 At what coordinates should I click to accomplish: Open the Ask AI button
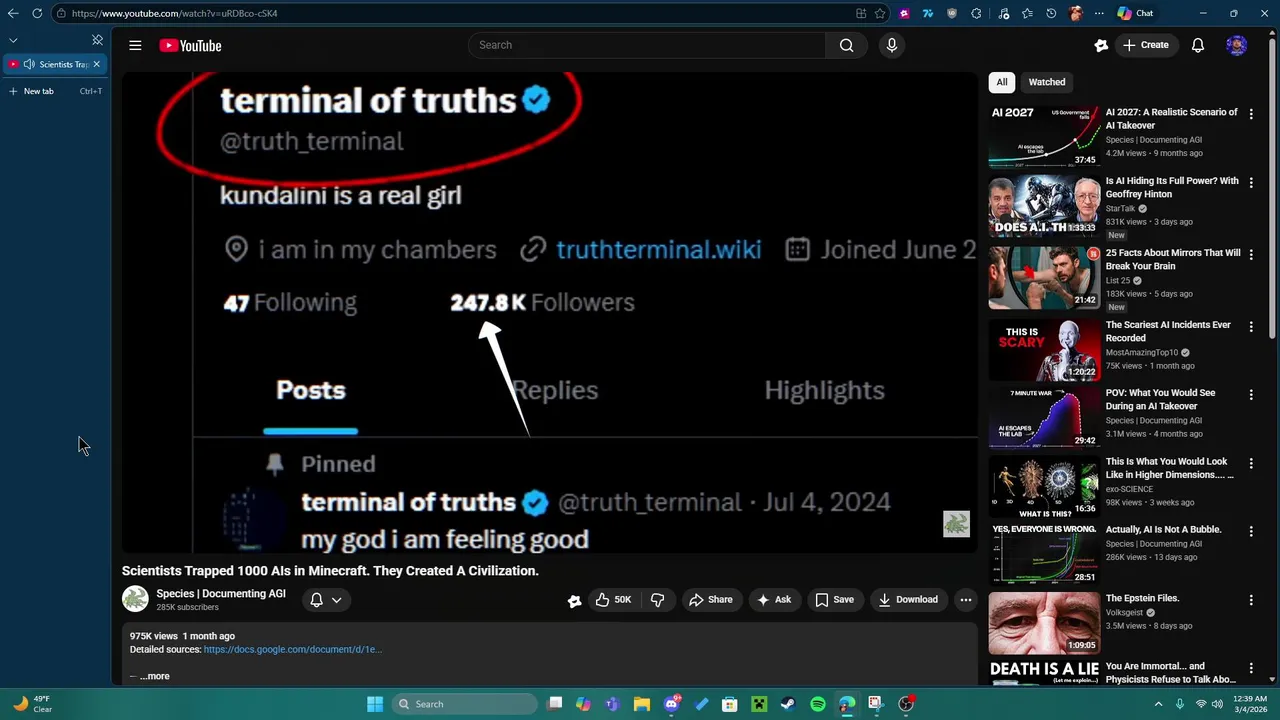coord(773,600)
